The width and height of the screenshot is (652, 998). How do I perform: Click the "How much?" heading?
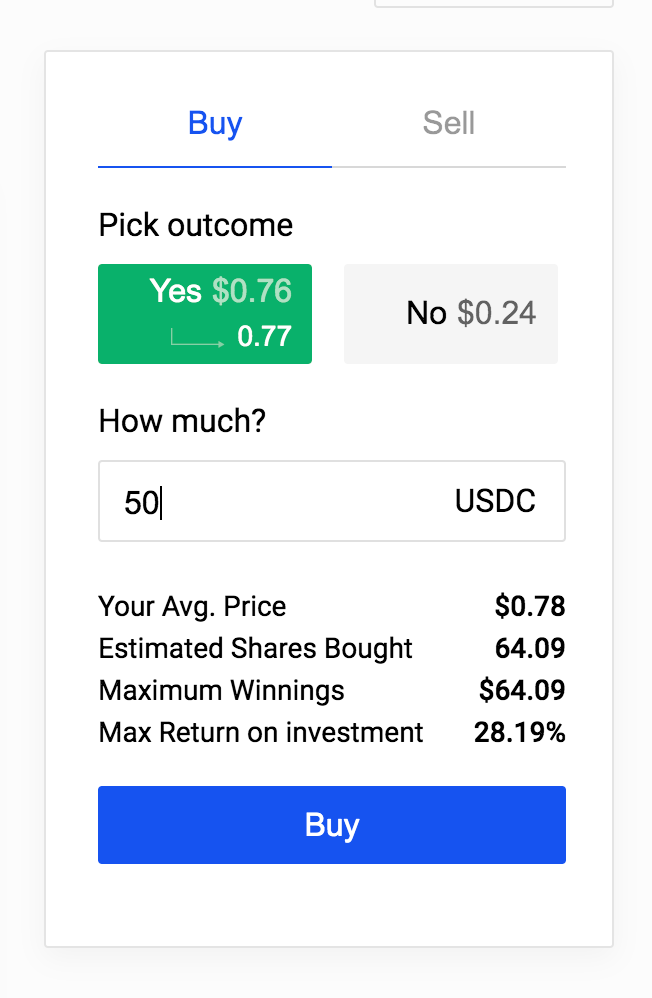tap(182, 421)
